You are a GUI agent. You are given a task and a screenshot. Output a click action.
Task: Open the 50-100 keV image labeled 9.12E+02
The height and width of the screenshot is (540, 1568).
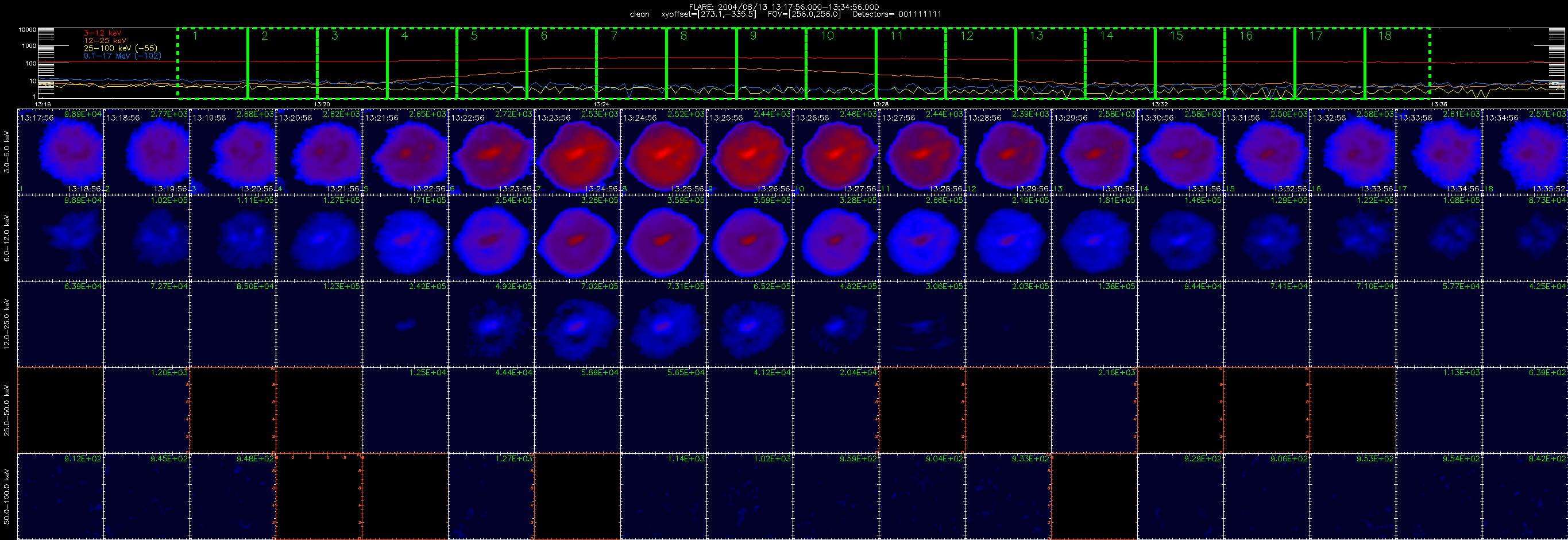tap(60, 496)
